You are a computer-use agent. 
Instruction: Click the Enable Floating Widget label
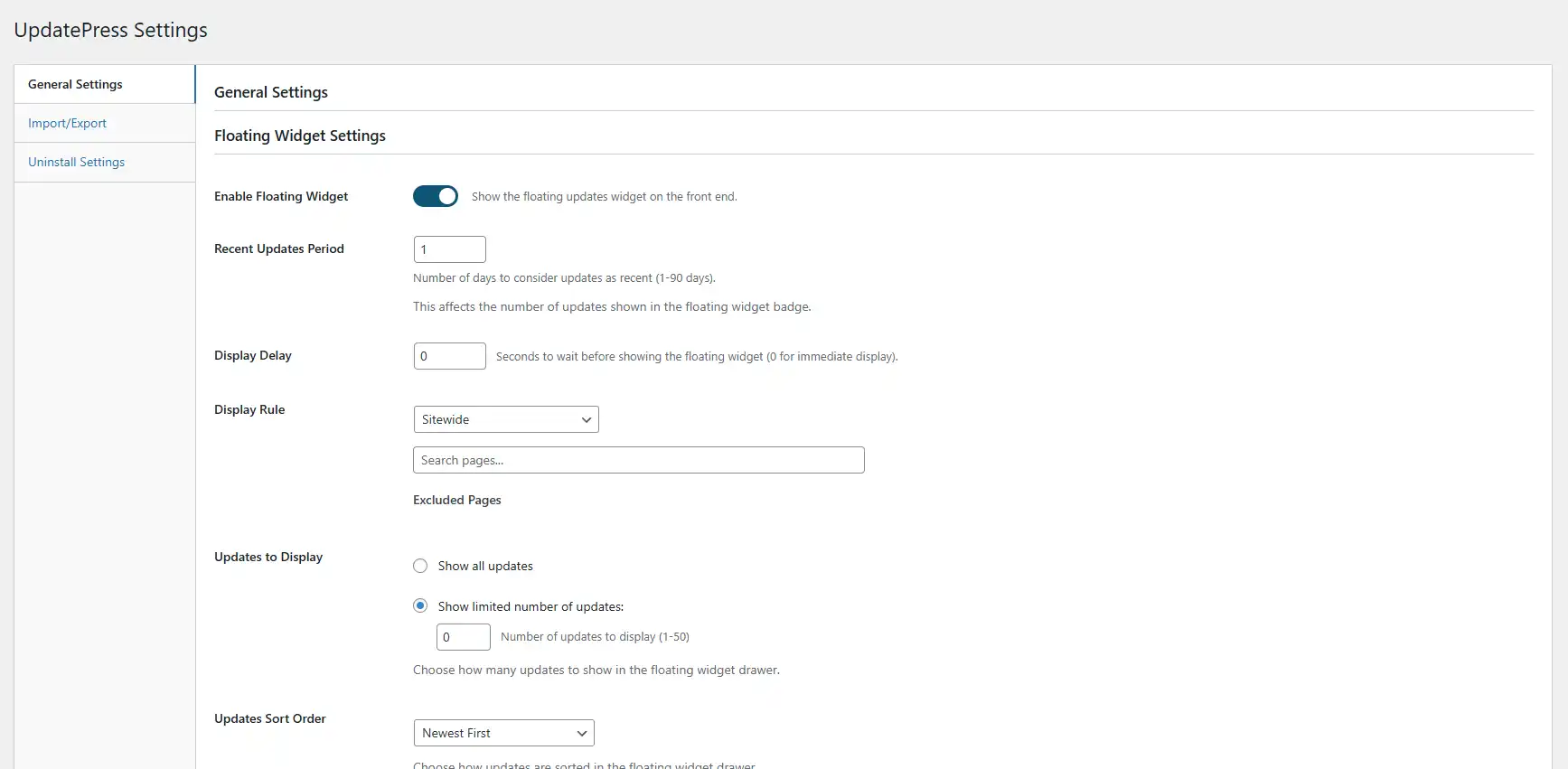tap(281, 196)
